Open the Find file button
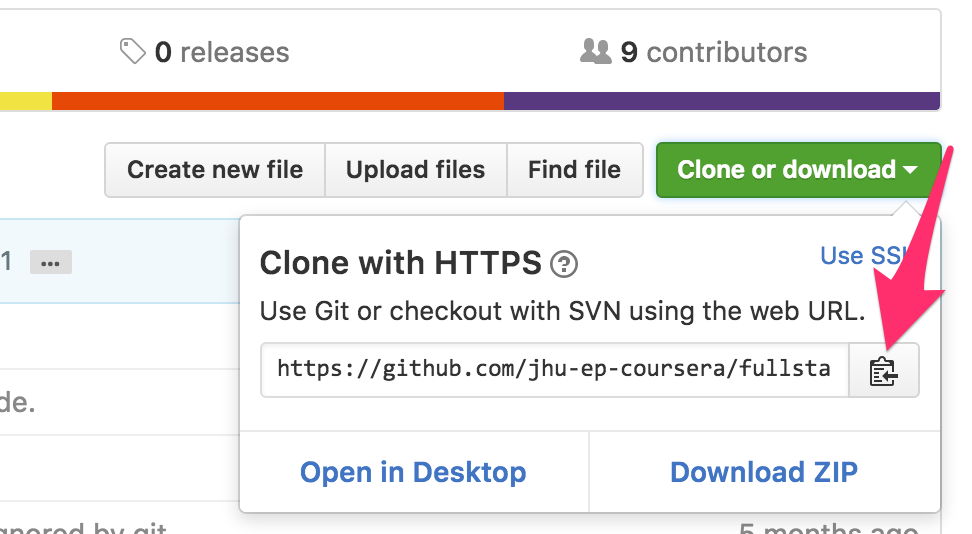This screenshot has width=972, height=534. click(x=574, y=170)
